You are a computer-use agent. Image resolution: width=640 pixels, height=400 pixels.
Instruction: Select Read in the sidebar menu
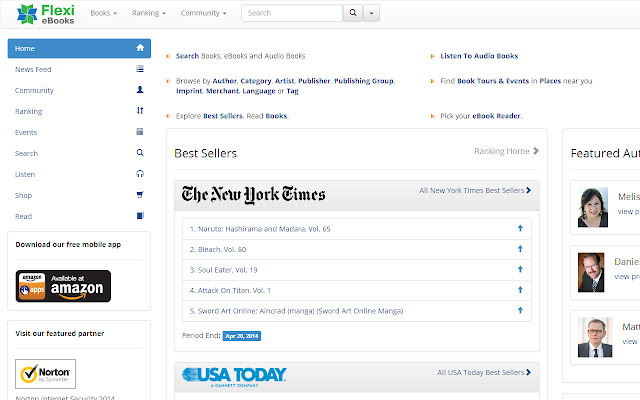(24, 216)
